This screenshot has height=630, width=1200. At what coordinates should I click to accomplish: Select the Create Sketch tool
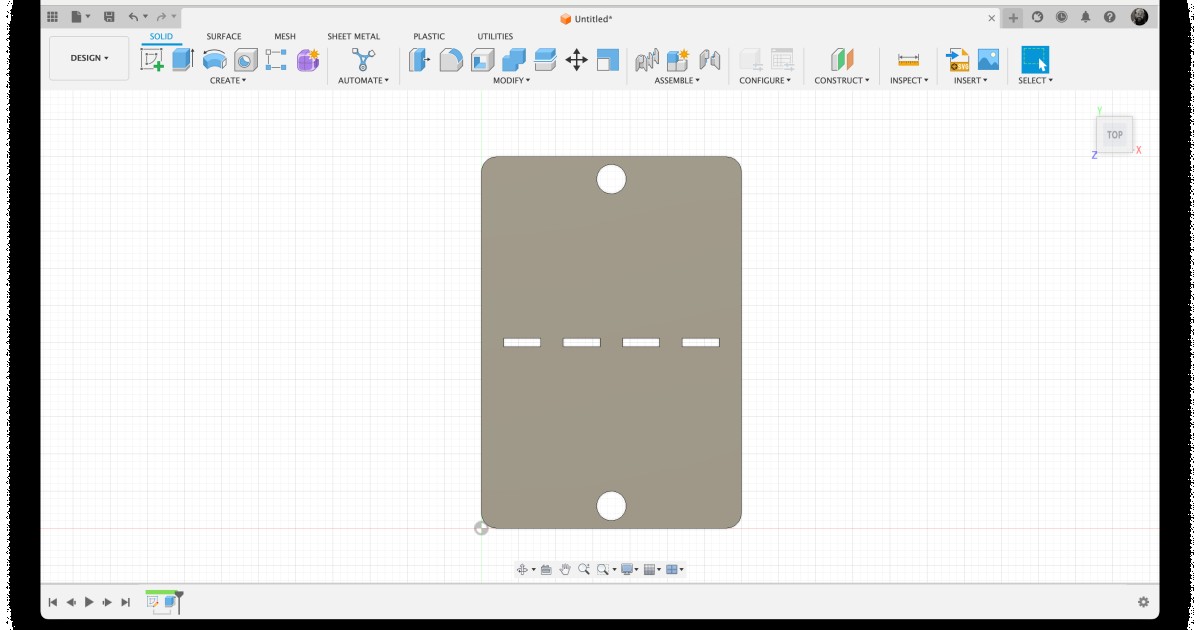pyautogui.click(x=152, y=60)
